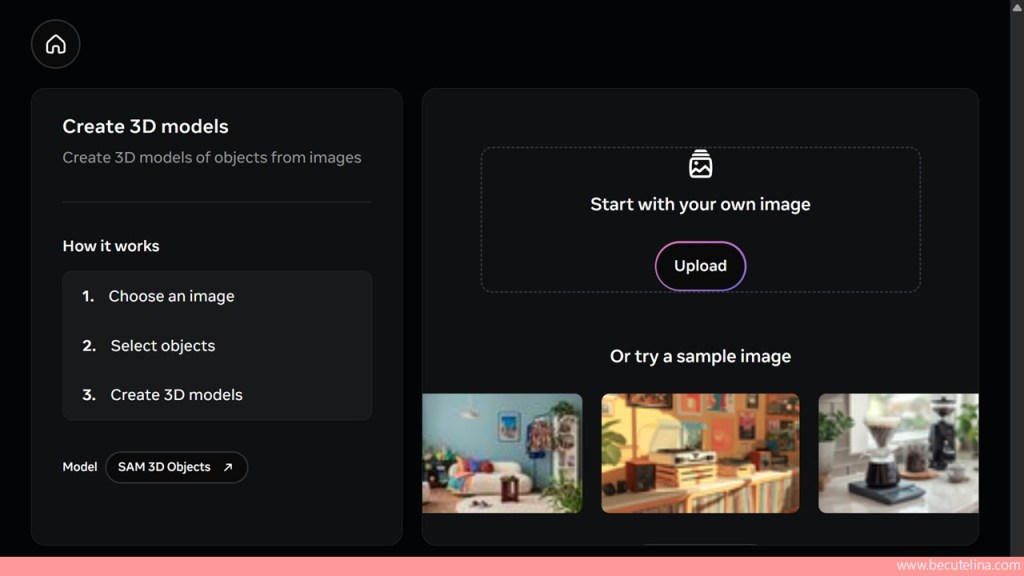The image size is (1024, 576).
Task: Click the image icon above upload text
Action: click(x=700, y=165)
